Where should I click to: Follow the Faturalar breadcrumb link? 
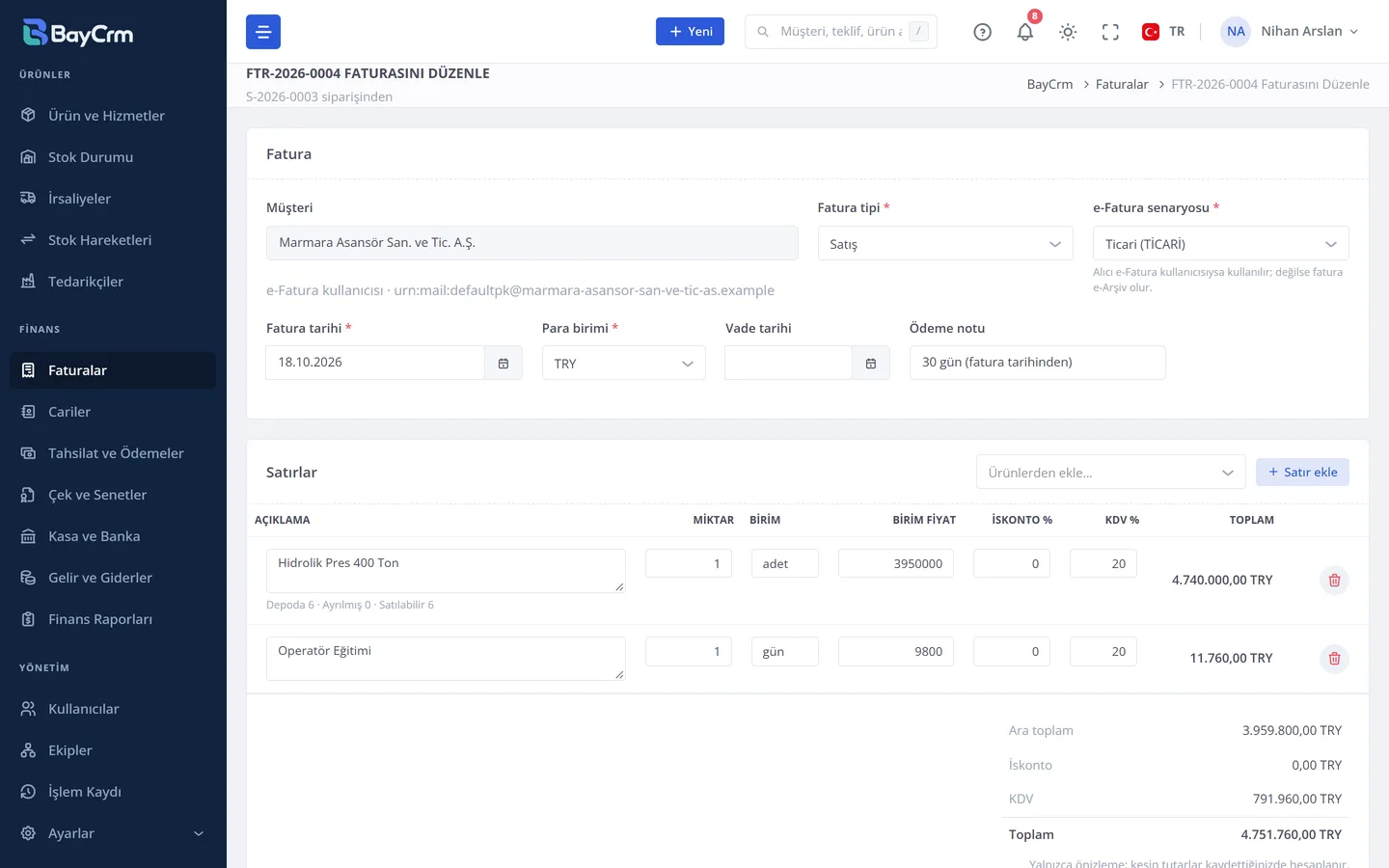tap(1122, 85)
